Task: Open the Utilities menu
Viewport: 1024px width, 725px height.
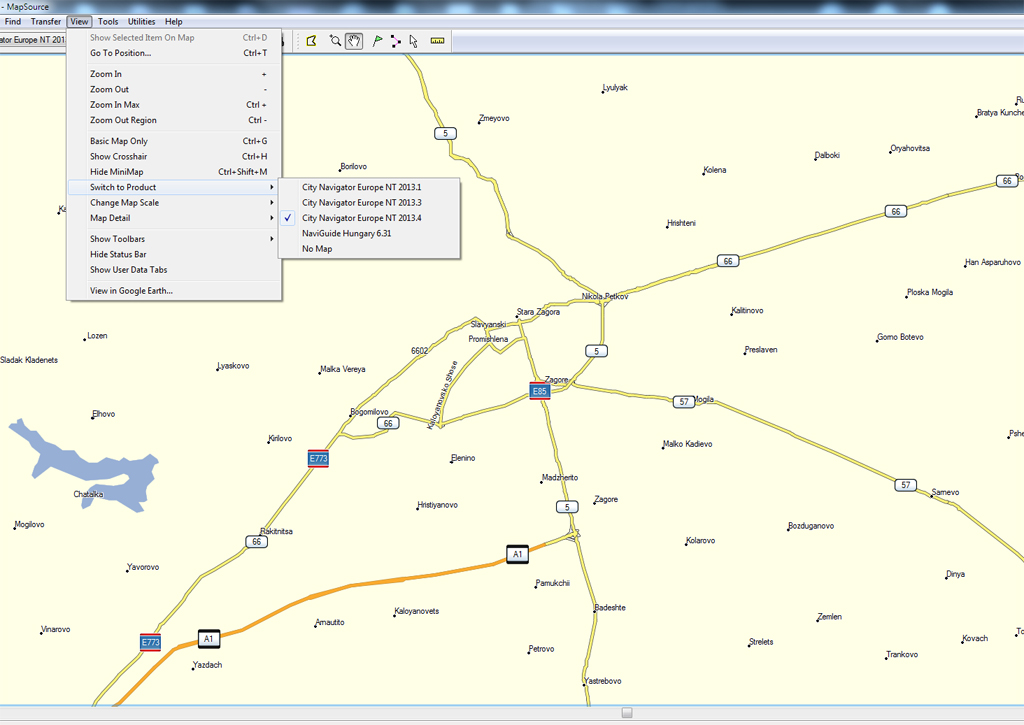Action: click(x=142, y=21)
